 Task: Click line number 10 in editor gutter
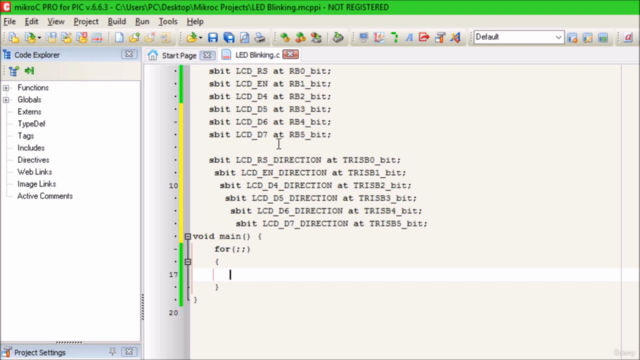(x=173, y=186)
